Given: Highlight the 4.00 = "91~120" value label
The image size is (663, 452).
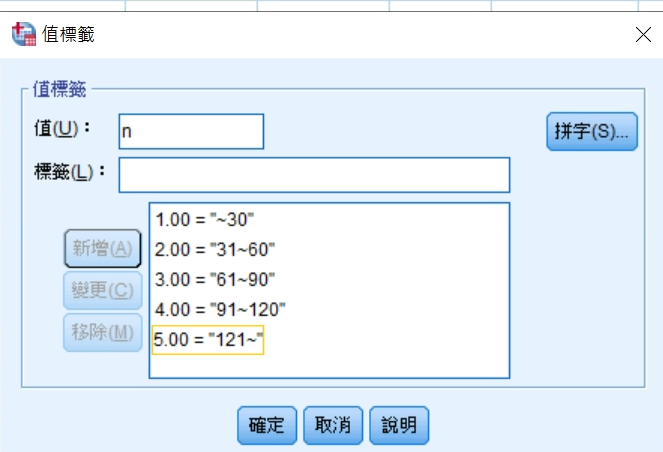Looking at the screenshot, I should pos(221,310).
